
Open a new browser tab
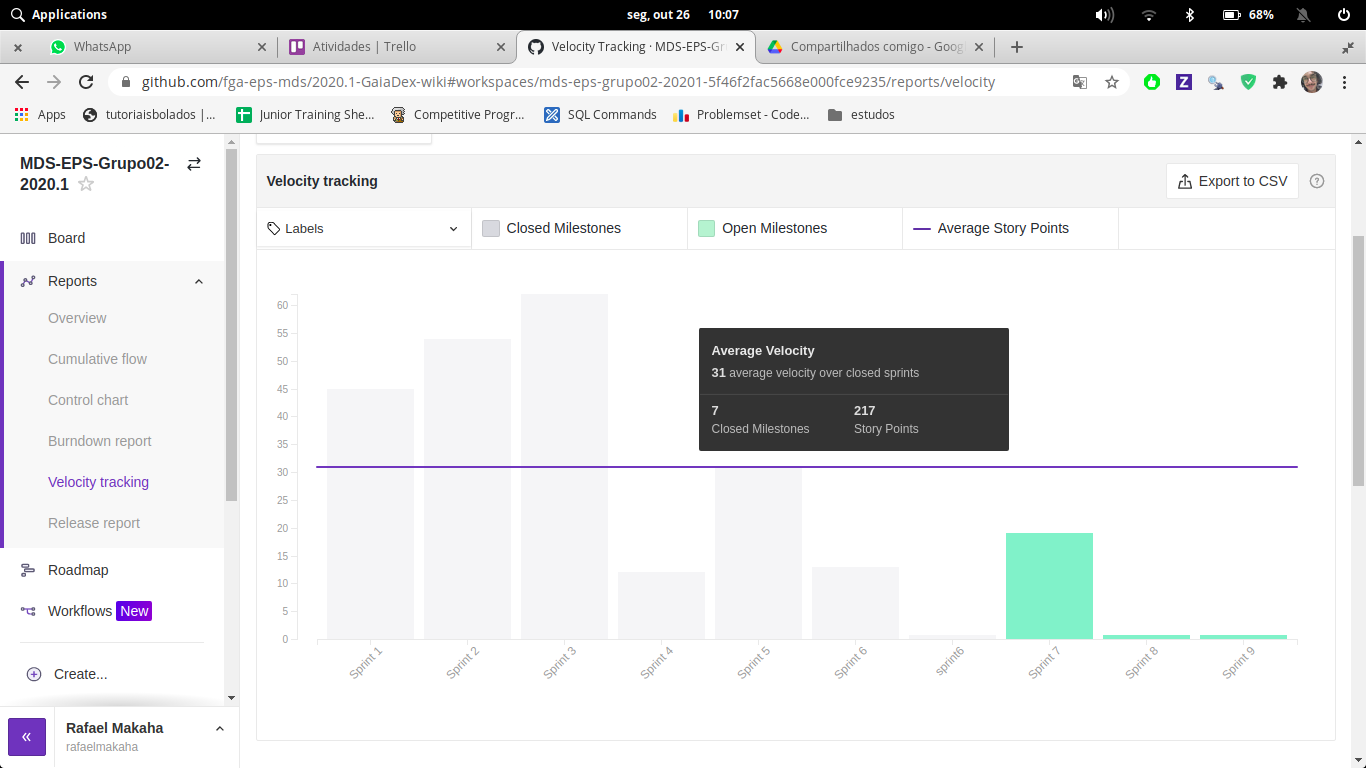(x=1017, y=47)
